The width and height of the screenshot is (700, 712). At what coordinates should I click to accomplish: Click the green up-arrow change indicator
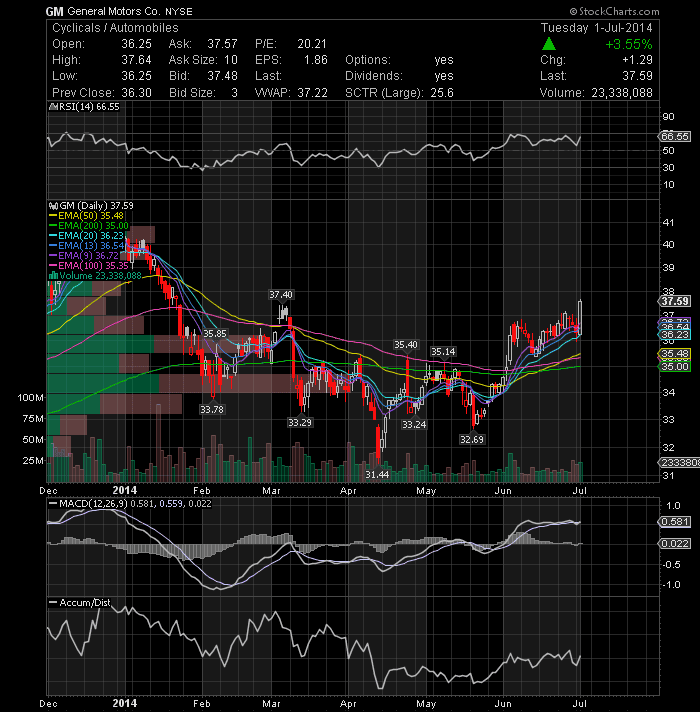[x=549, y=44]
